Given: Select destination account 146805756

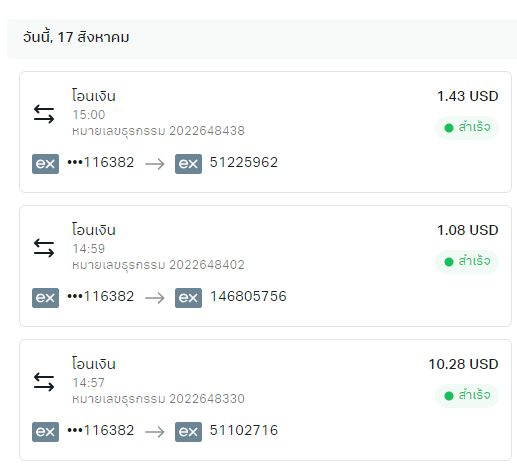Looking at the screenshot, I should (248, 296).
